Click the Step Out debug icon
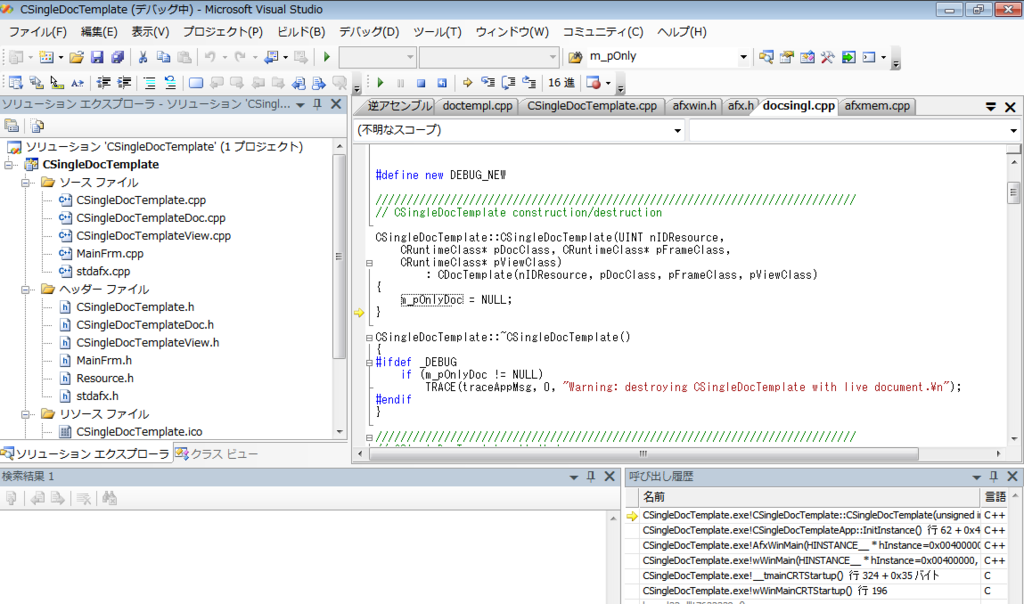 [x=530, y=83]
